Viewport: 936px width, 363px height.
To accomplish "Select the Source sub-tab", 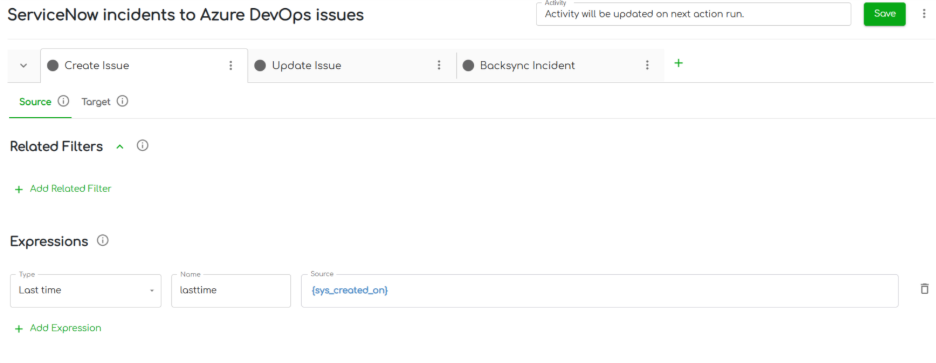I will point(35,101).
